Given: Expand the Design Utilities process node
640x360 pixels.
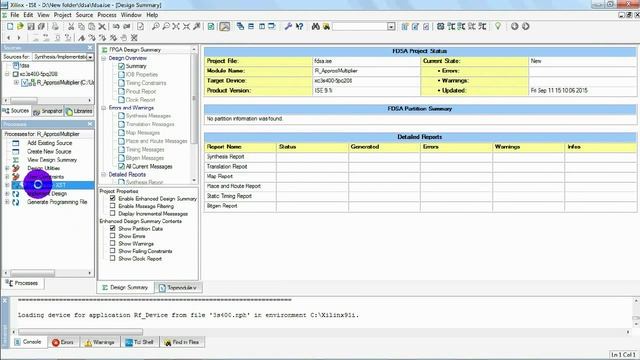Looking at the screenshot, I should pos(7,168).
